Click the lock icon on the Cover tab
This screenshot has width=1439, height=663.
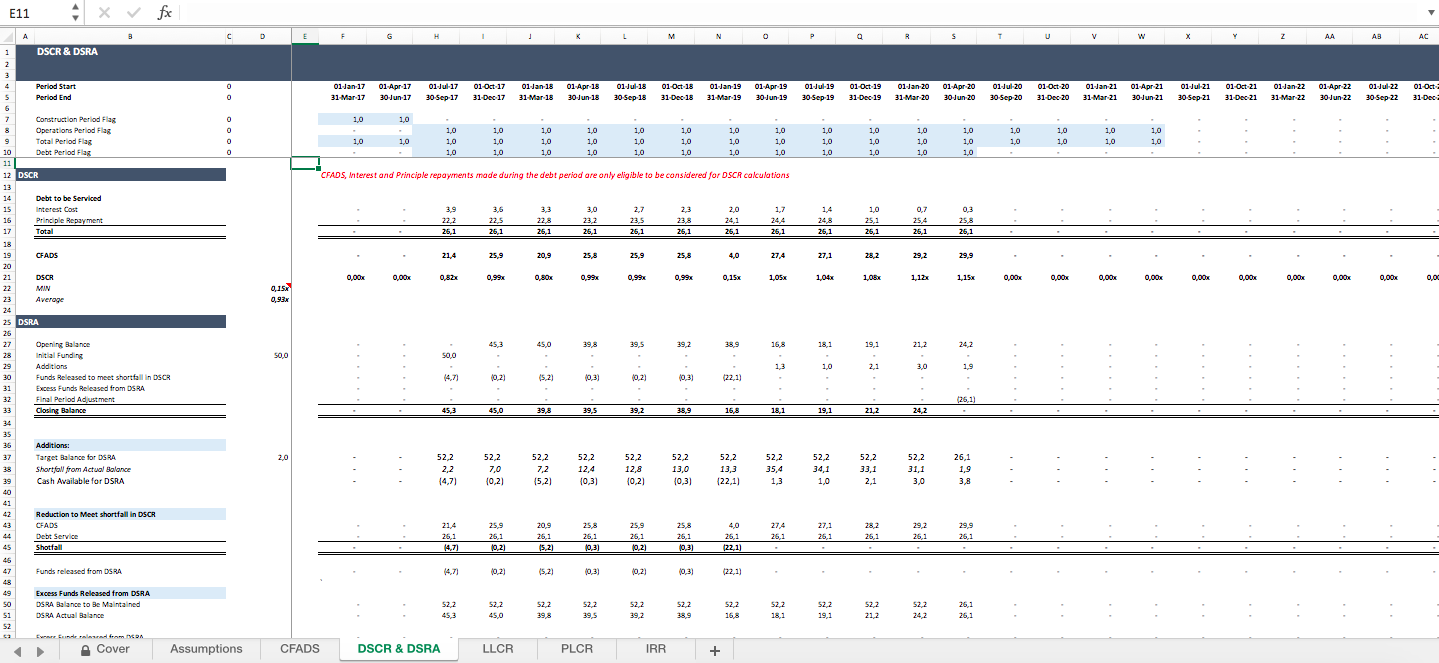click(x=86, y=649)
